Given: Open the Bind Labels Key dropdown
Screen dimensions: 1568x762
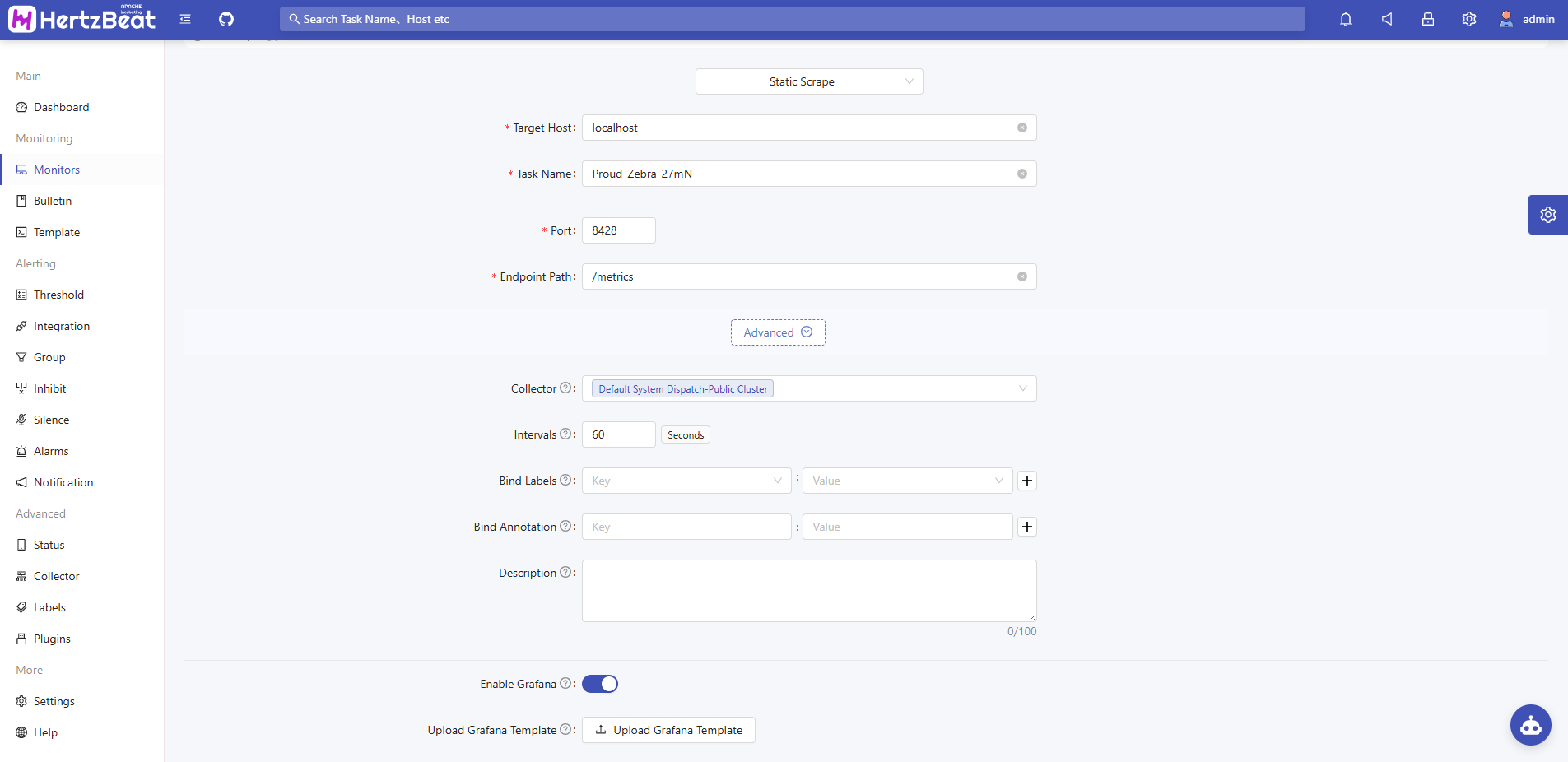Looking at the screenshot, I should [x=686, y=481].
